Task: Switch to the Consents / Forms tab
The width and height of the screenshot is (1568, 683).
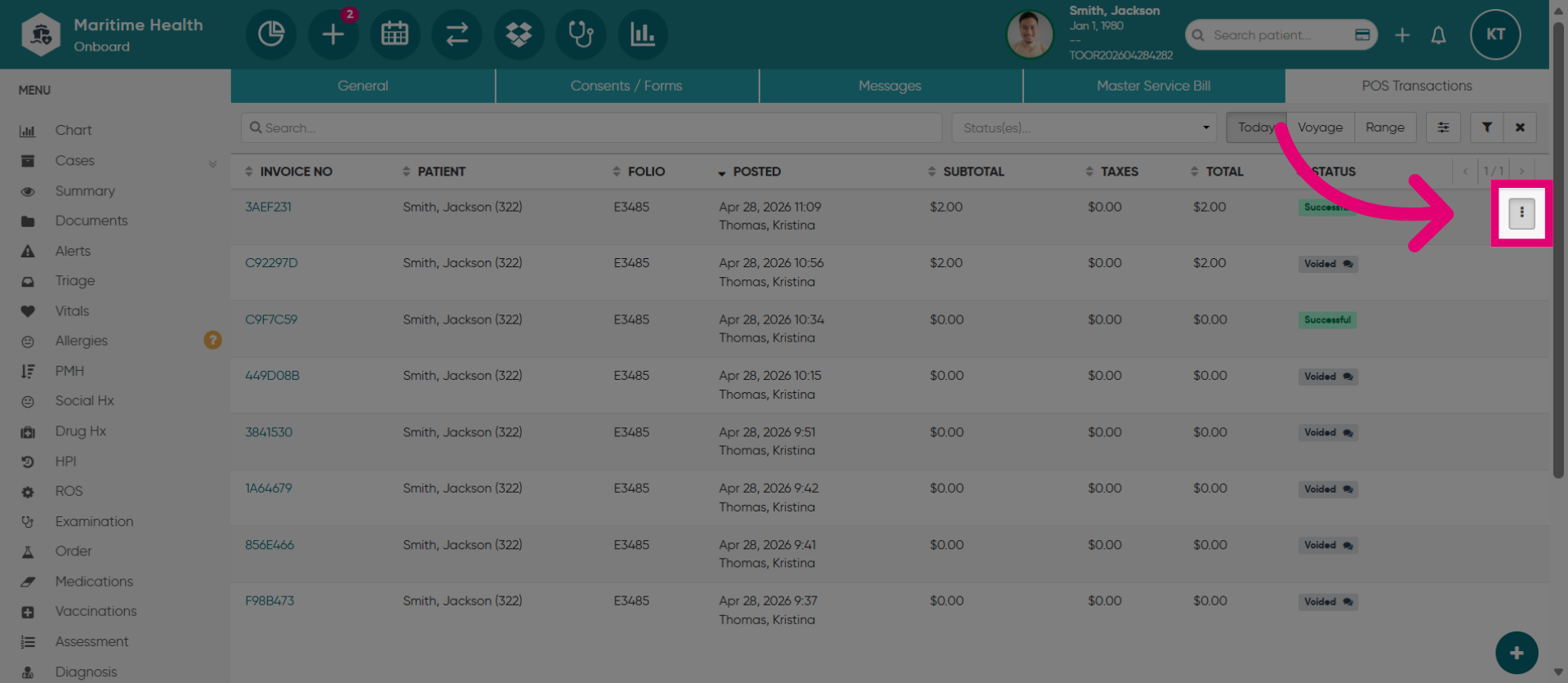Action: 626,86
